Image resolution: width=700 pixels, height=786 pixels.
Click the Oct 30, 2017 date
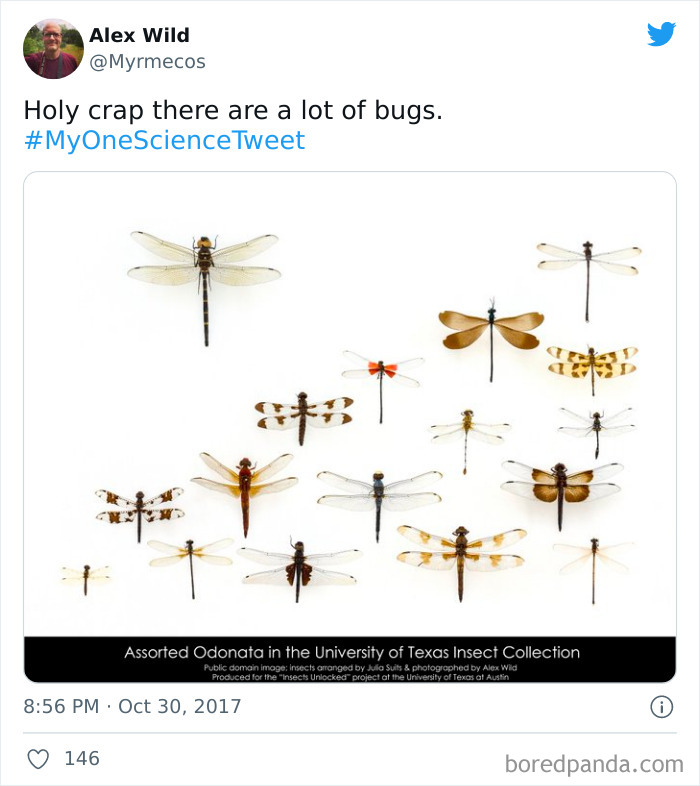[x=180, y=706]
